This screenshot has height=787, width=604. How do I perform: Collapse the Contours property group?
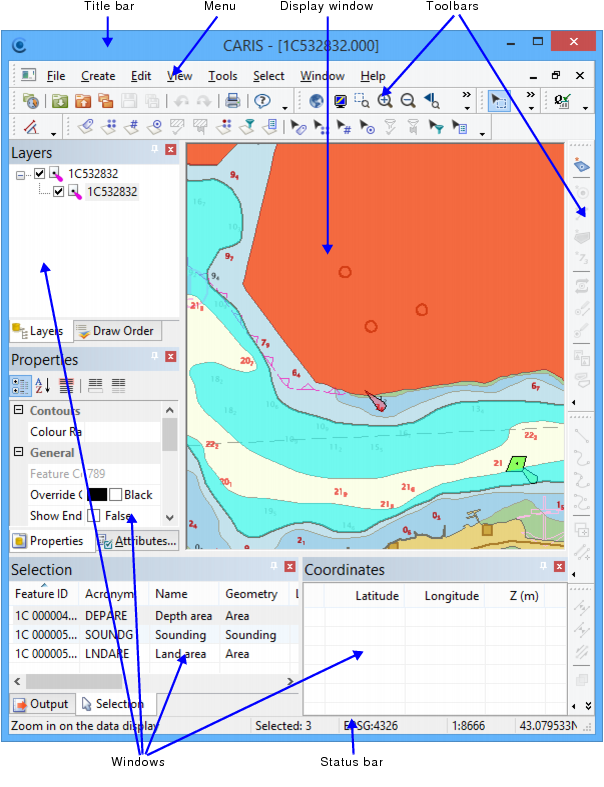click(18, 411)
